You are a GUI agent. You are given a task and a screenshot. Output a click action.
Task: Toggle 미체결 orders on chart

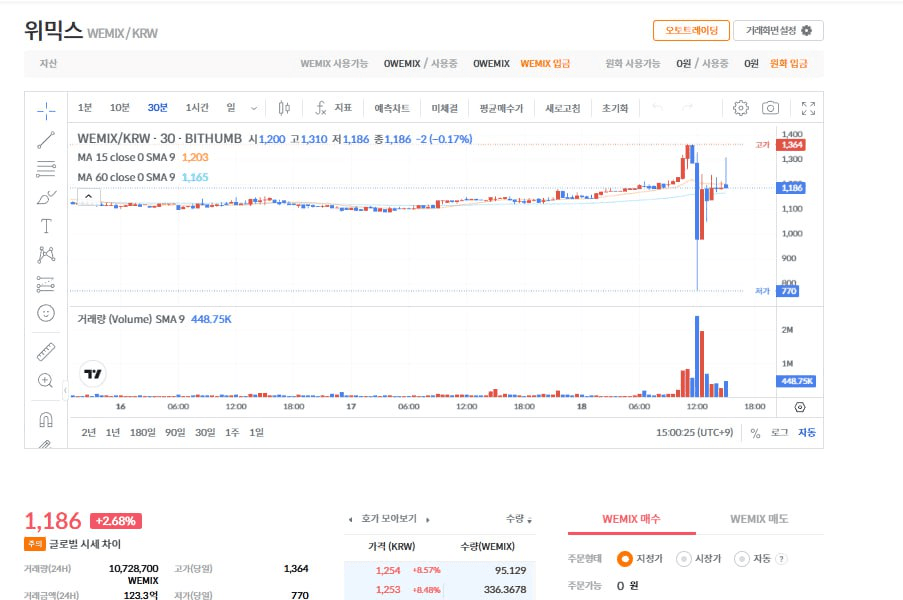(x=445, y=108)
